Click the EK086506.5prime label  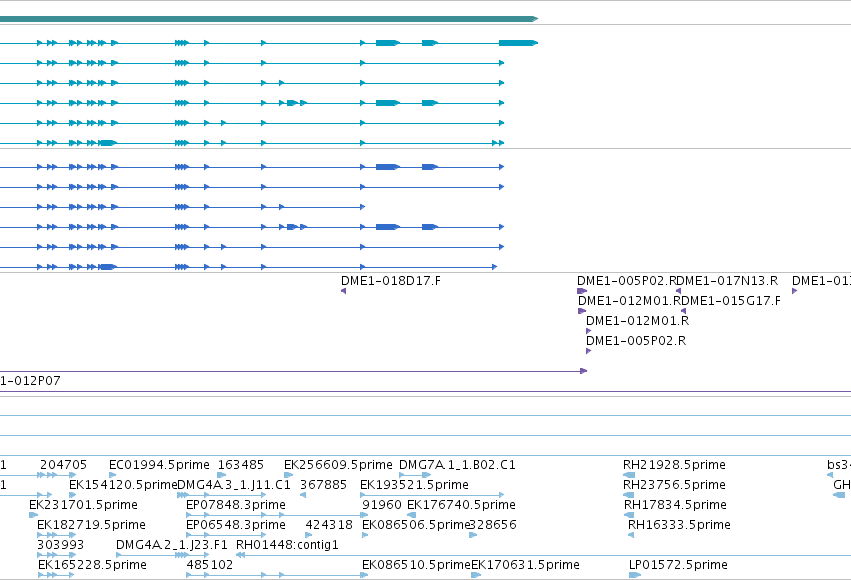[x=415, y=525]
